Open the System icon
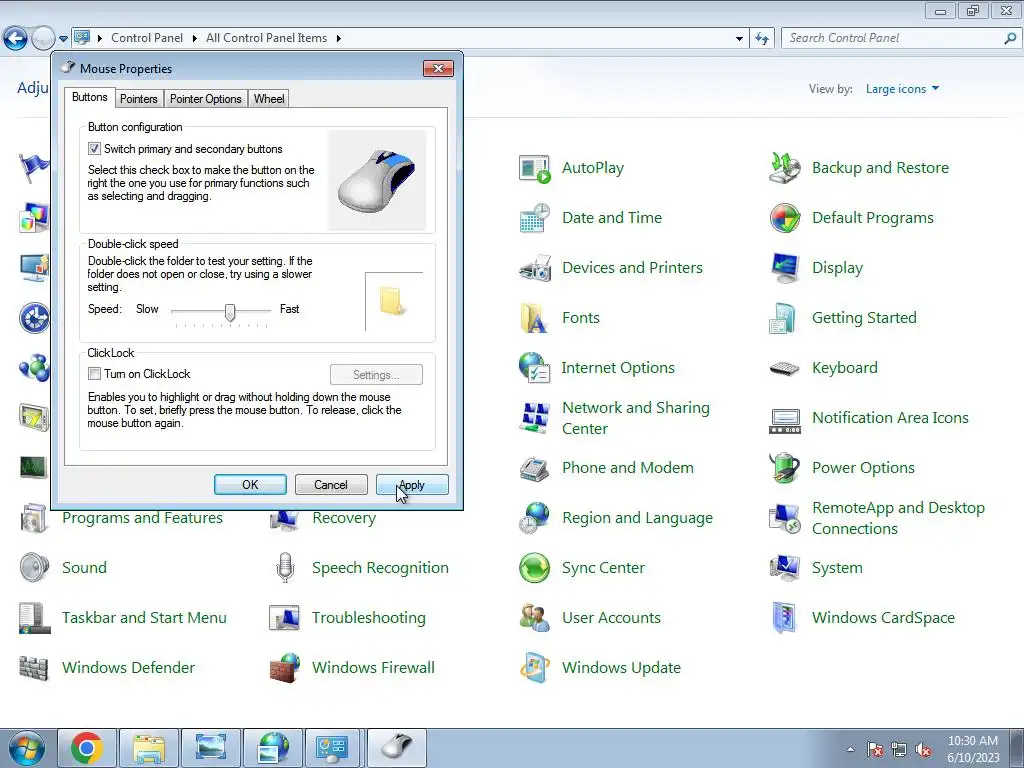1024x768 pixels. (784, 568)
